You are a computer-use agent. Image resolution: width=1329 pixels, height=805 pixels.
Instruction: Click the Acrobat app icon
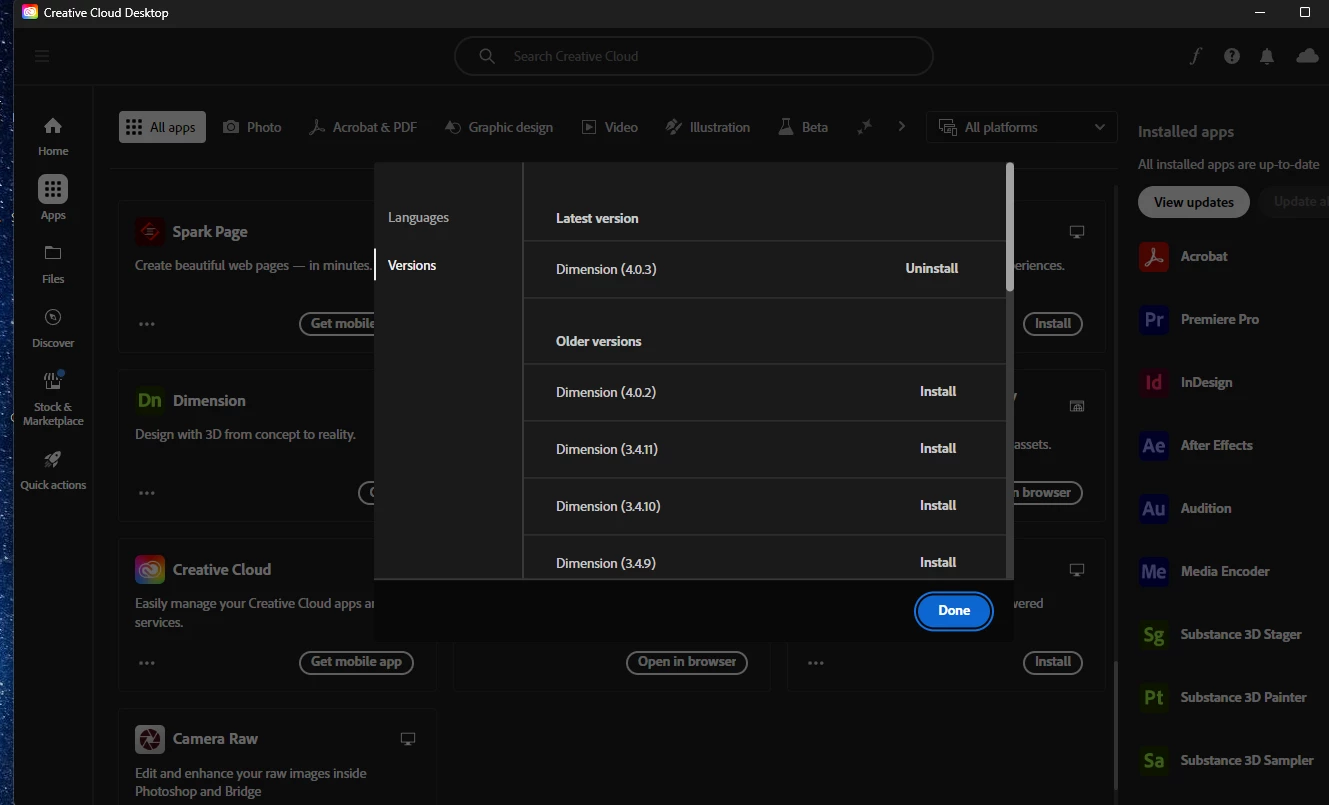pos(1154,256)
